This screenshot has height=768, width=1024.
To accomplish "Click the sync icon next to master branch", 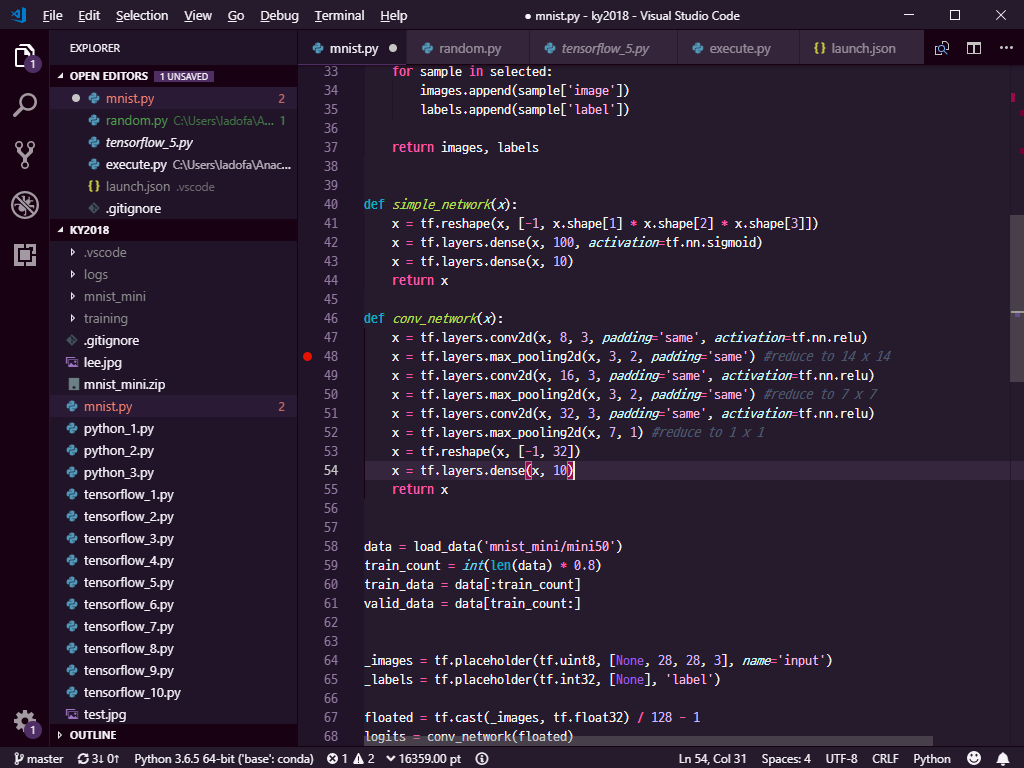I will pos(83,758).
